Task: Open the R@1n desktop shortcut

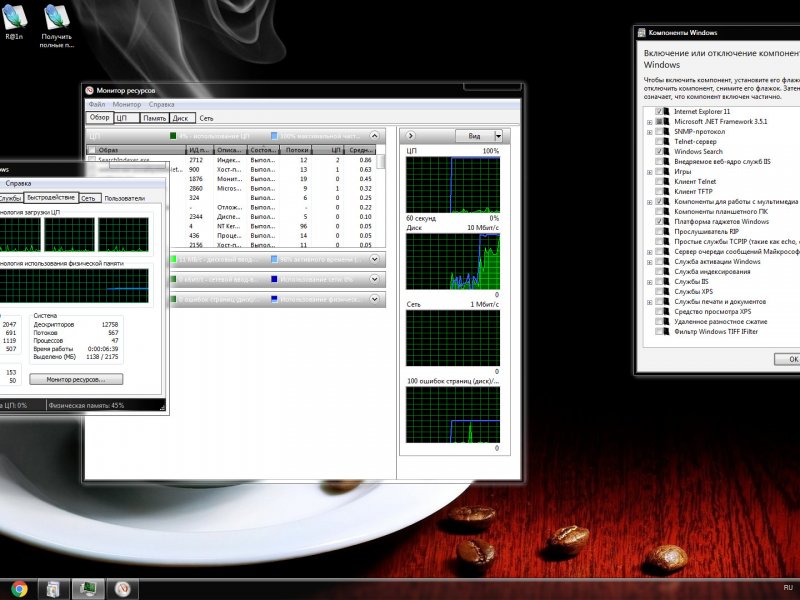Action: pyautogui.click(x=15, y=21)
